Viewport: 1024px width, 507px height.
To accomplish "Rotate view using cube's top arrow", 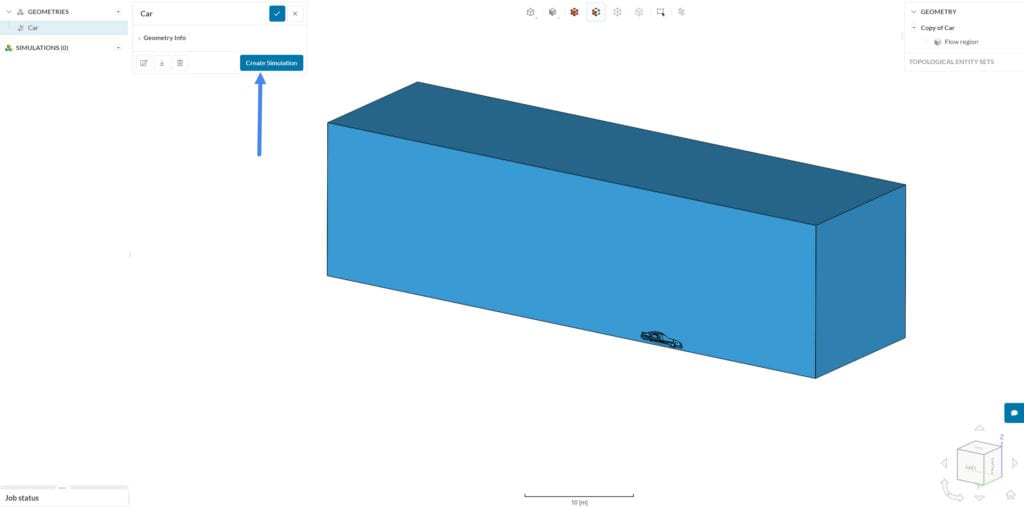I will pyautogui.click(x=979, y=428).
